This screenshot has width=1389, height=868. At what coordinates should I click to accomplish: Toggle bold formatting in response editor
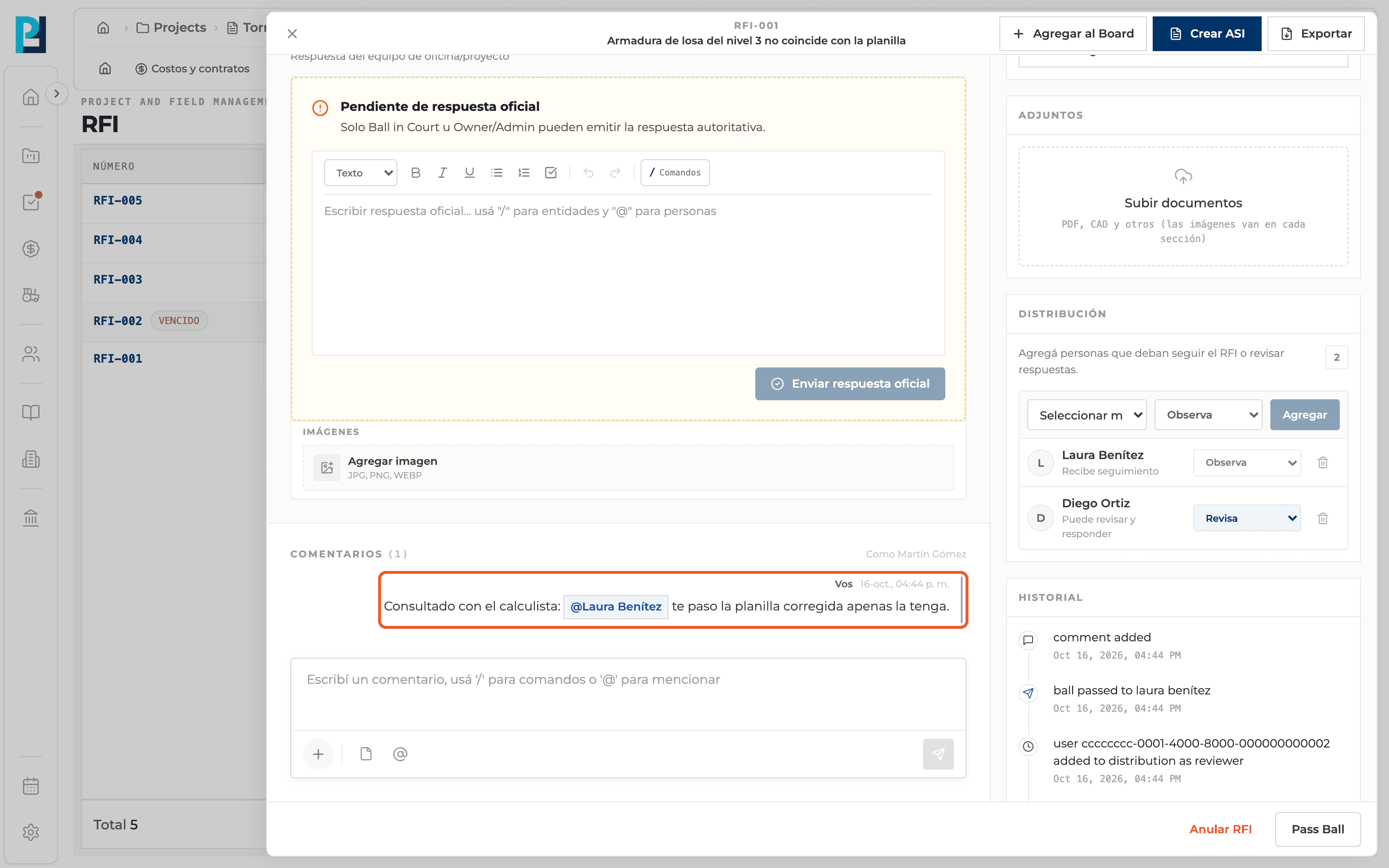[416, 173]
